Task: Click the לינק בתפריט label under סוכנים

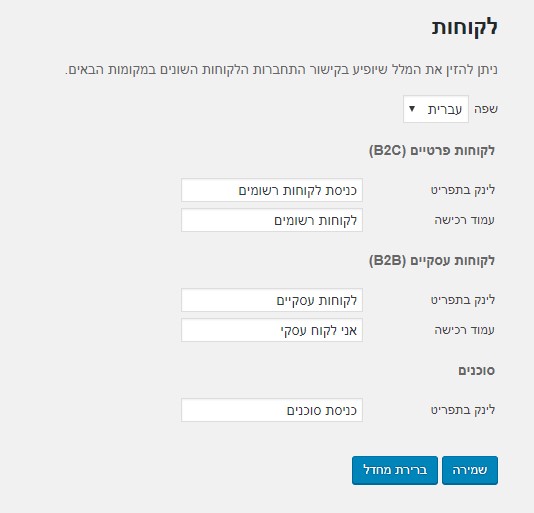Action: pos(462,410)
